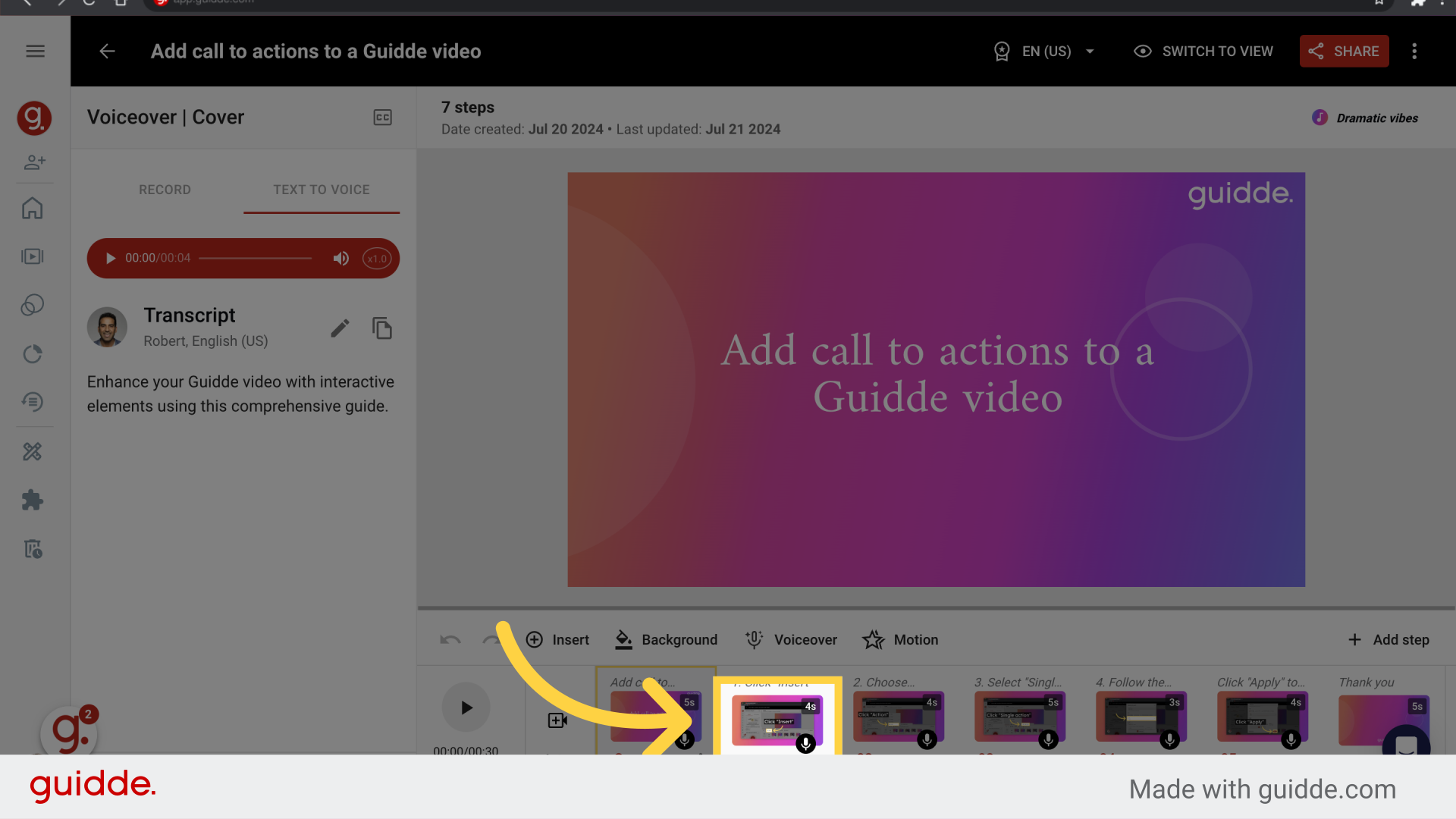Click the Motion star icon

(872, 639)
